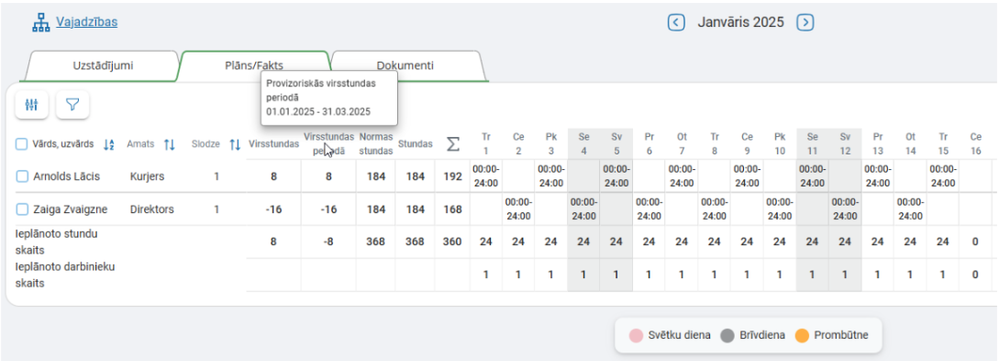999x361 pixels.
Task: Switch to the Dokumenti tab
Action: click(405, 66)
